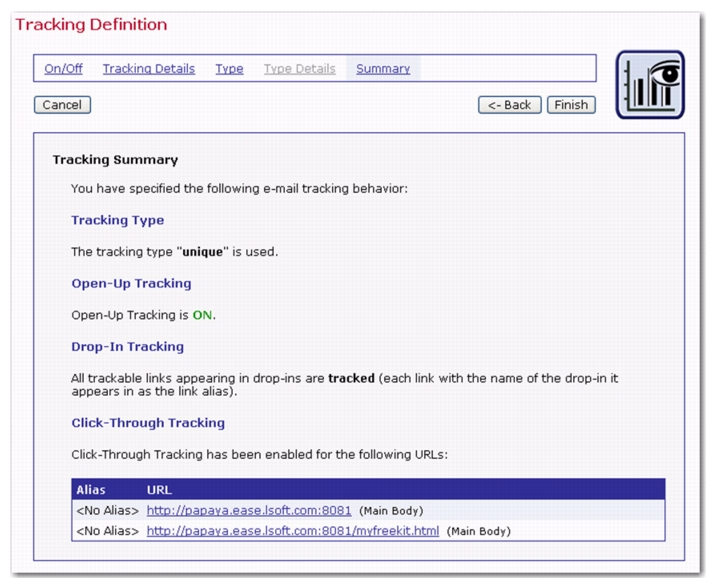Screen dimensions: 716x588
Task: Click the Click-Through Tracking section heading
Action: click(x=148, y=423)
